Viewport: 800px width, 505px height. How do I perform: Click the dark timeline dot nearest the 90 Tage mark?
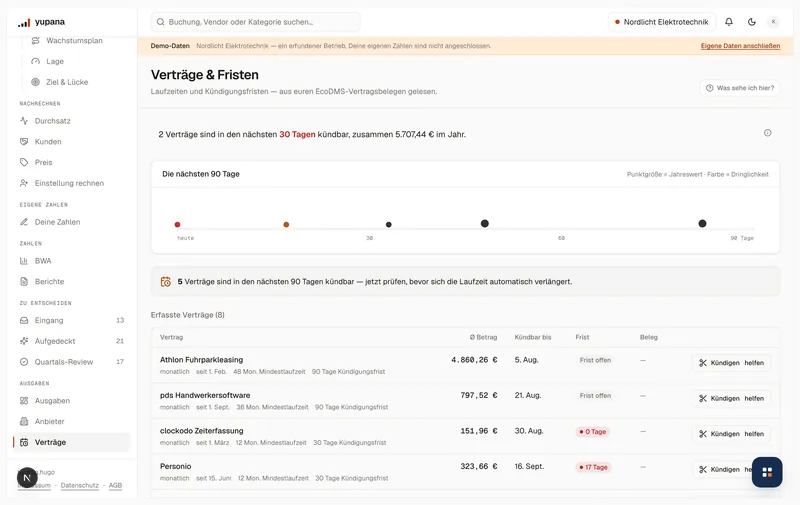(702, 223)
